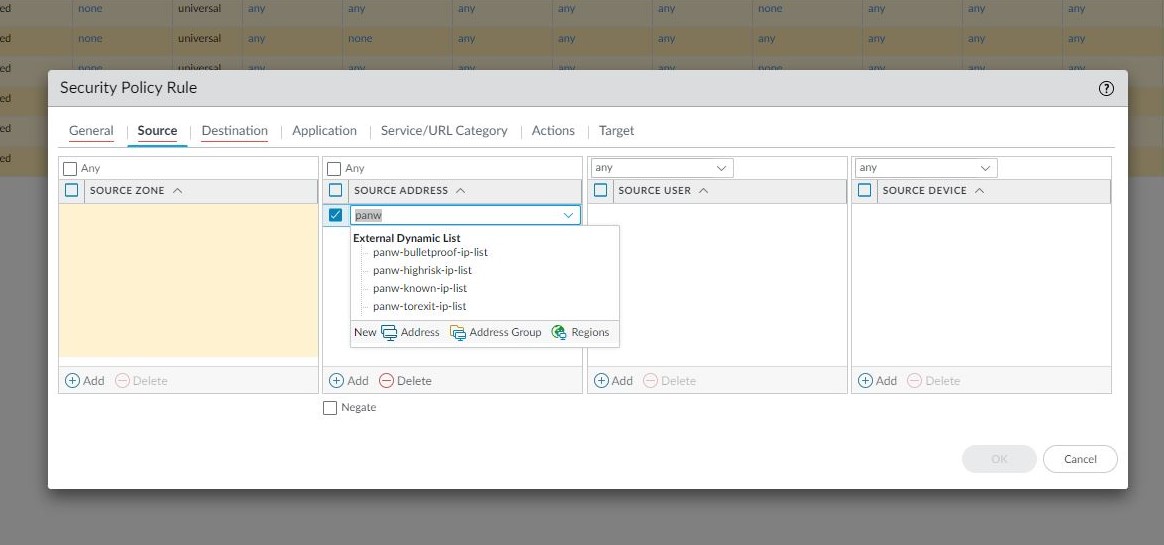Toggle the Any checkbox above Source Address
The height and width of the screenshot is (545, 1164).
335,169
